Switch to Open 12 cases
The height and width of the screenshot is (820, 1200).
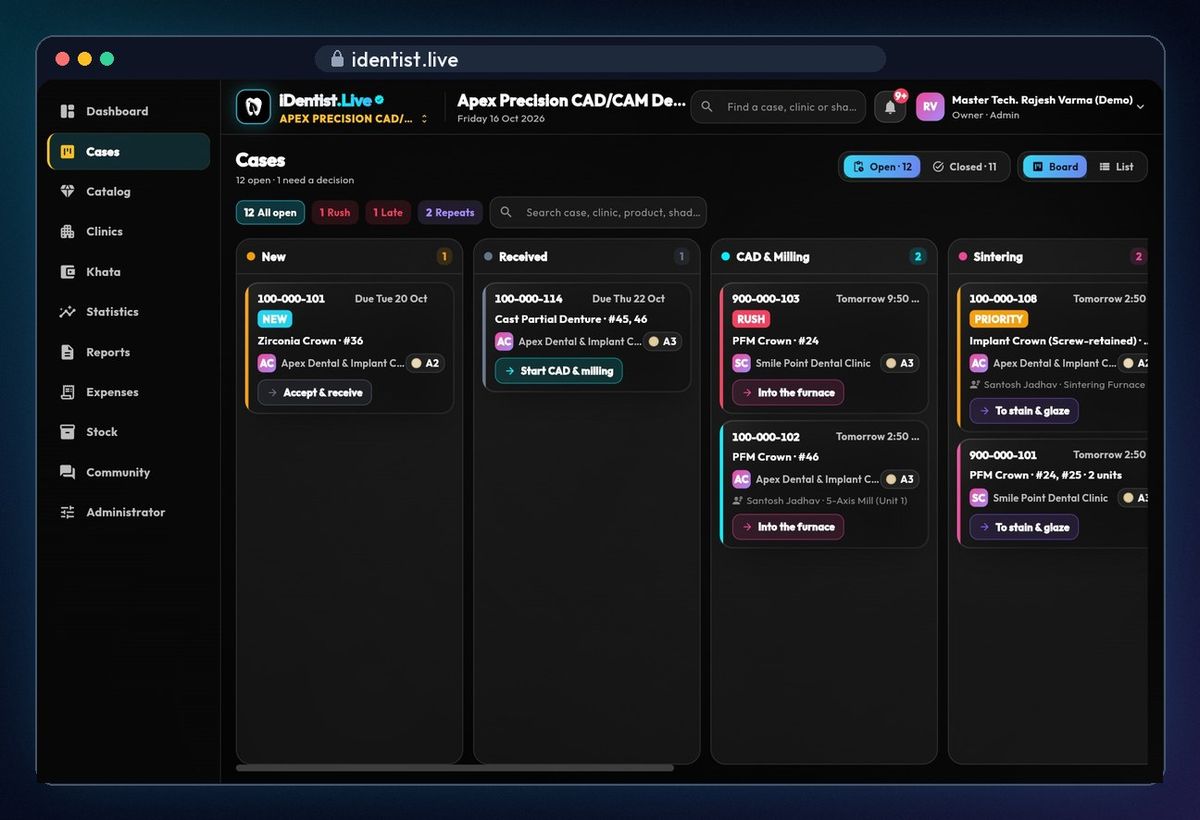882,167
